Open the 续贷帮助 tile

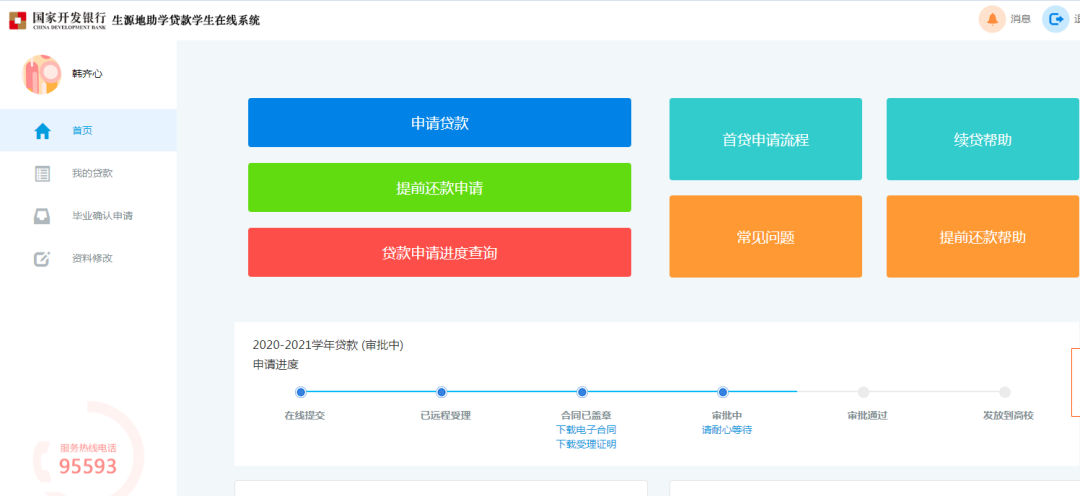pyautogui.click(x=982, y=140)
